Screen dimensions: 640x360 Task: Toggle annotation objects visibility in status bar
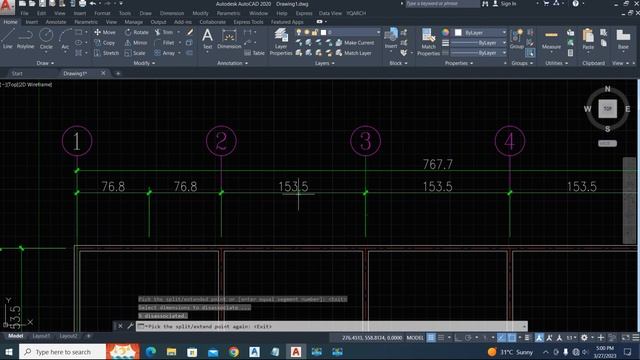pos(539,338)
